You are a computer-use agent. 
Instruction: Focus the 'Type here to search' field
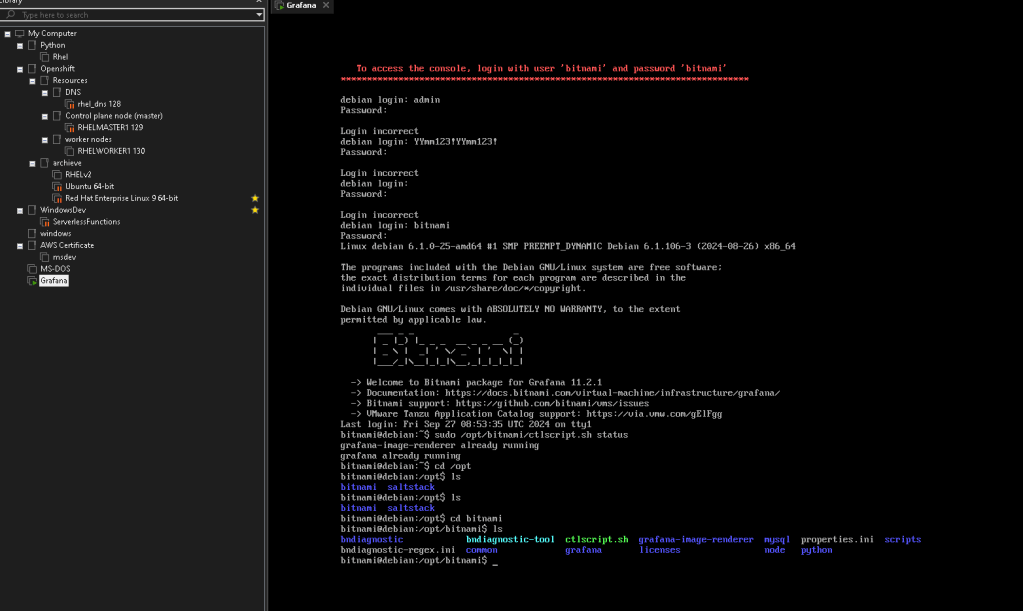tap(132, 14)
